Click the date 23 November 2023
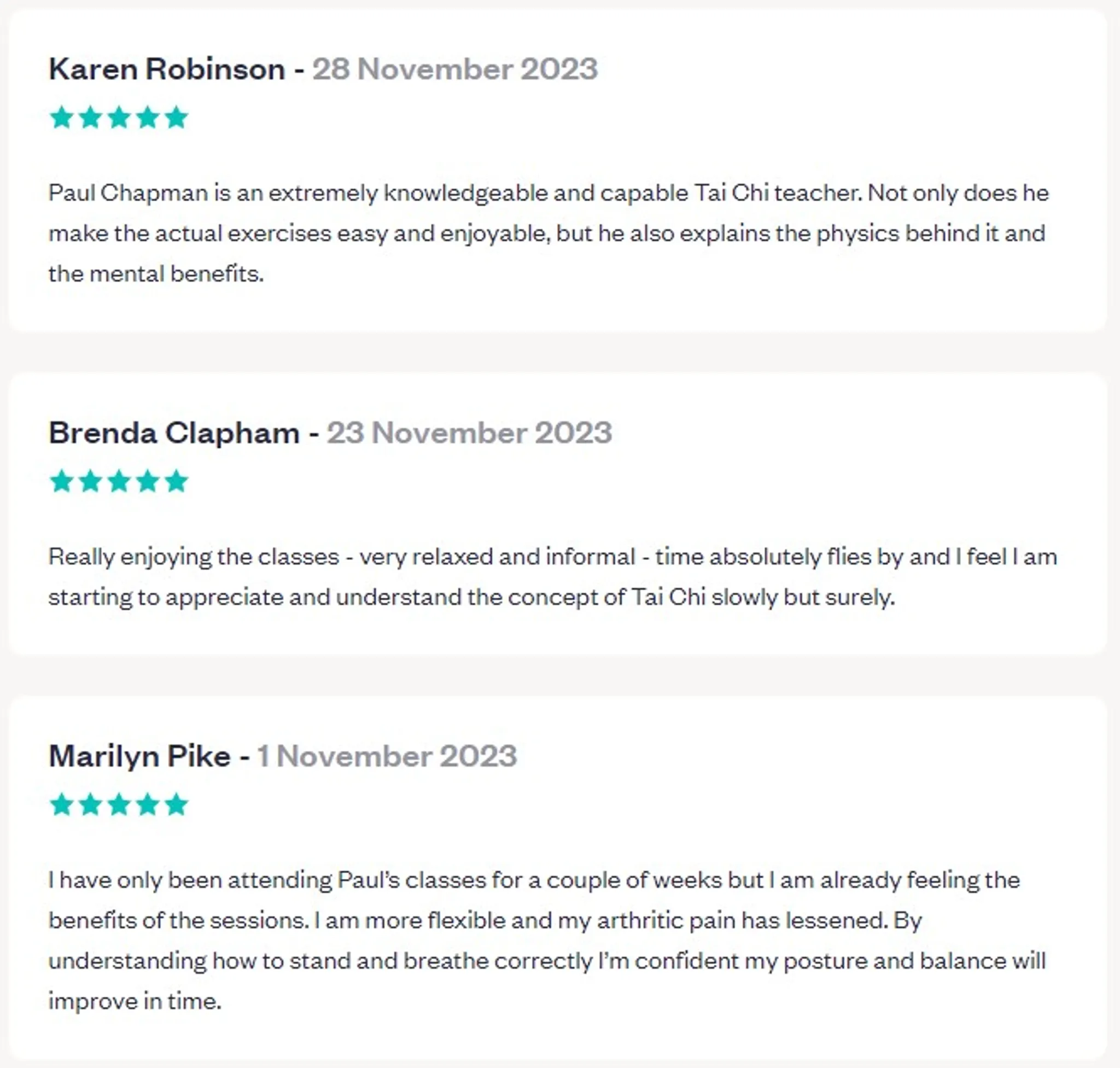 [469, 433]
